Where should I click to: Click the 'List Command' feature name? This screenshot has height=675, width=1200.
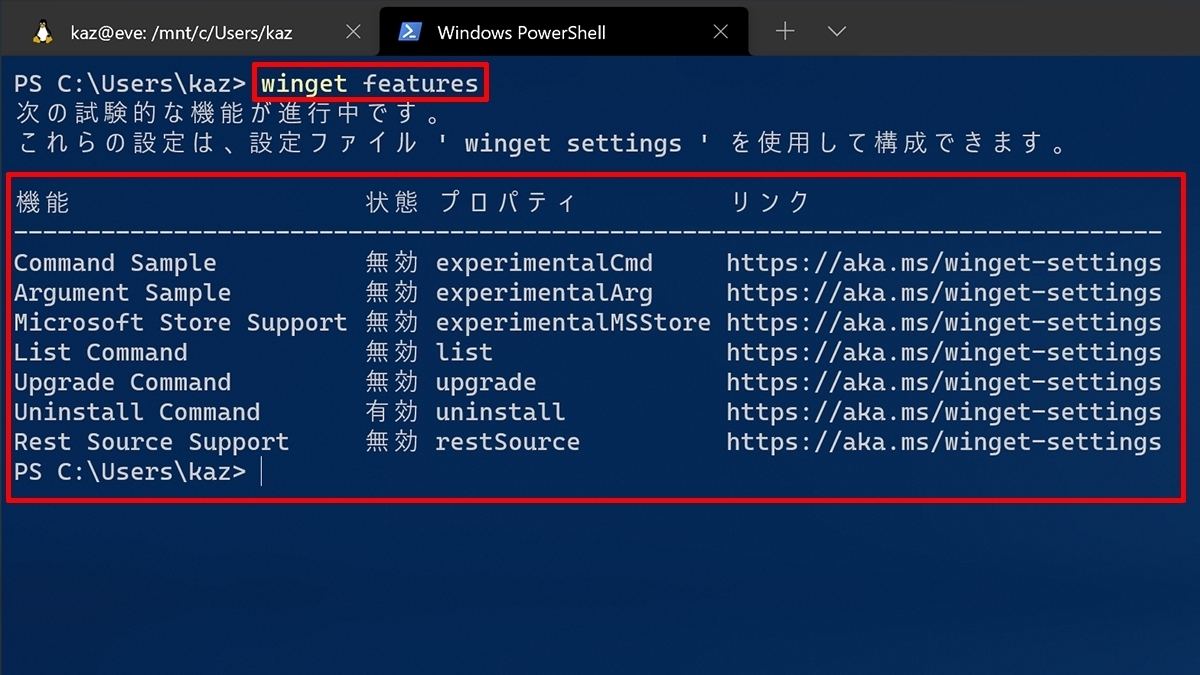(x=101, y=353)
